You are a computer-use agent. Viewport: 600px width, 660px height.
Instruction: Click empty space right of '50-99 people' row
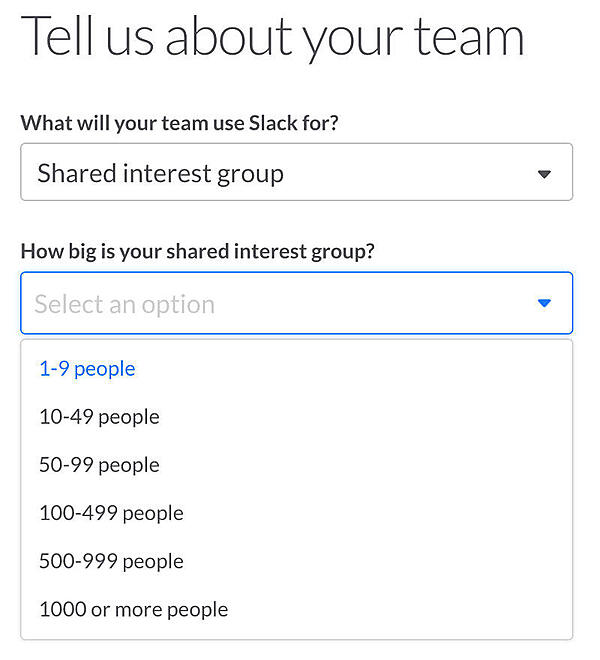point(380,465)
